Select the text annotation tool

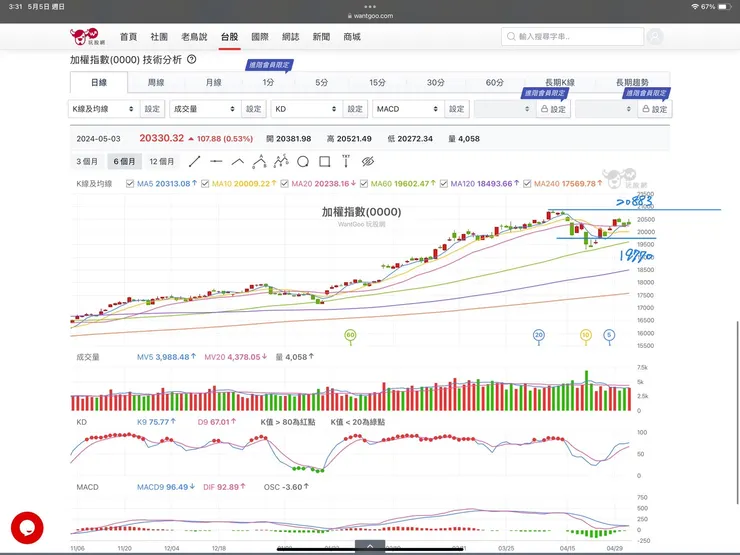click(346, 161)
